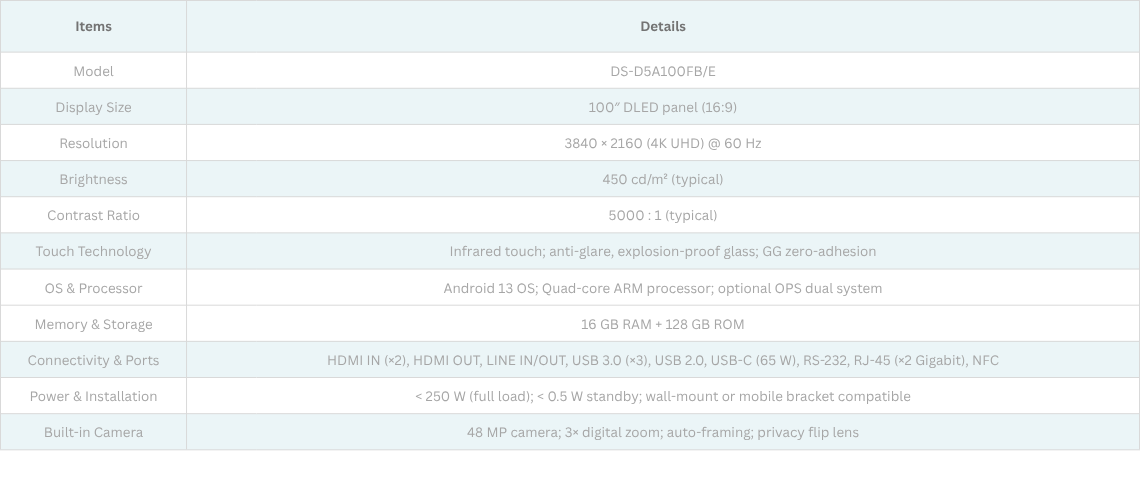The image size is (1140, 500).
Task: Click the model number DS-D5A100FB/E
Action: pyautogui.click(x=662, y=71)
